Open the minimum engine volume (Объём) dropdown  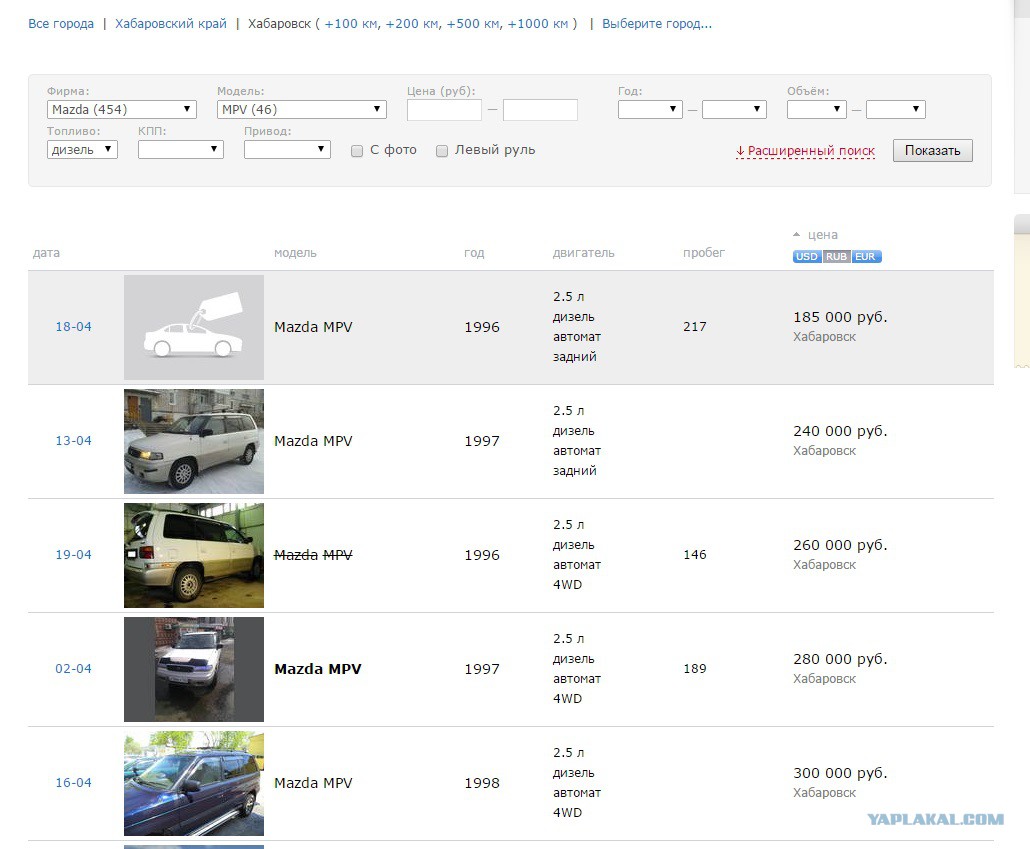point(817,109)
